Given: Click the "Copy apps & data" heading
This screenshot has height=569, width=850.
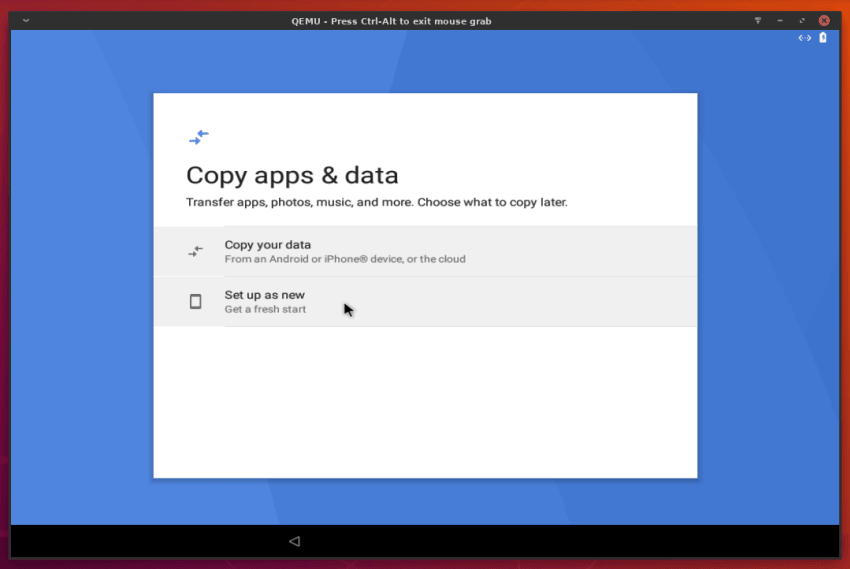Looking at the screenshot, I should [x=292, y=176].
